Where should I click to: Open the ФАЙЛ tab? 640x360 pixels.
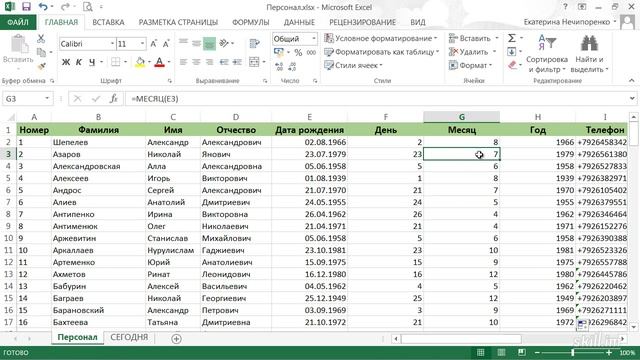pos(18,22)
